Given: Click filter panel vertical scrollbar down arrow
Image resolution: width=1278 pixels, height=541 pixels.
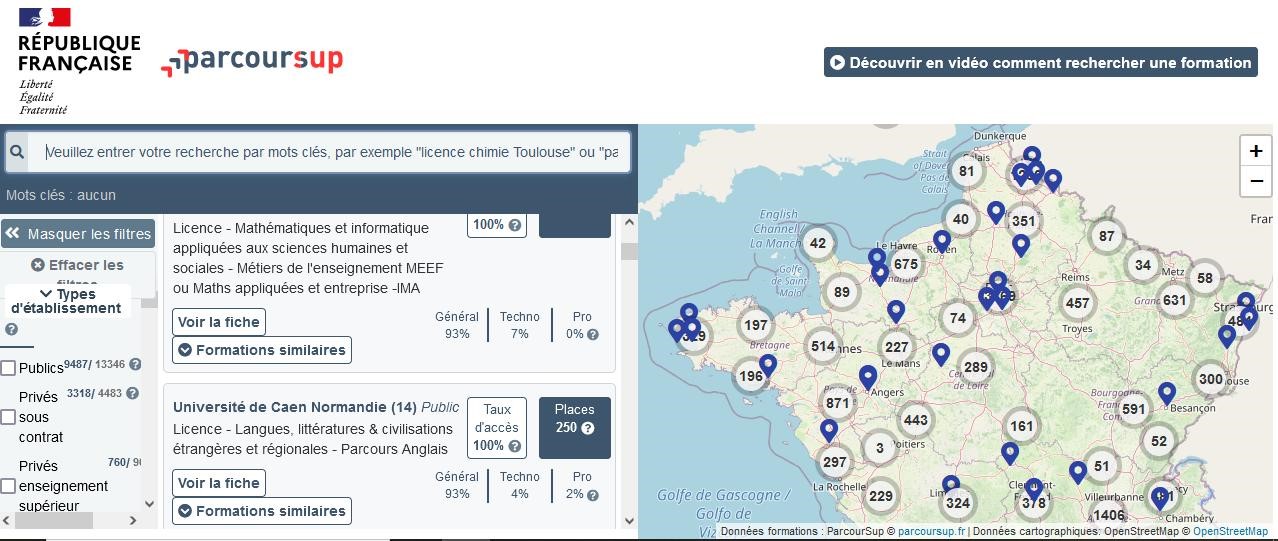Looking at the screenshot, I should (149, 504).
